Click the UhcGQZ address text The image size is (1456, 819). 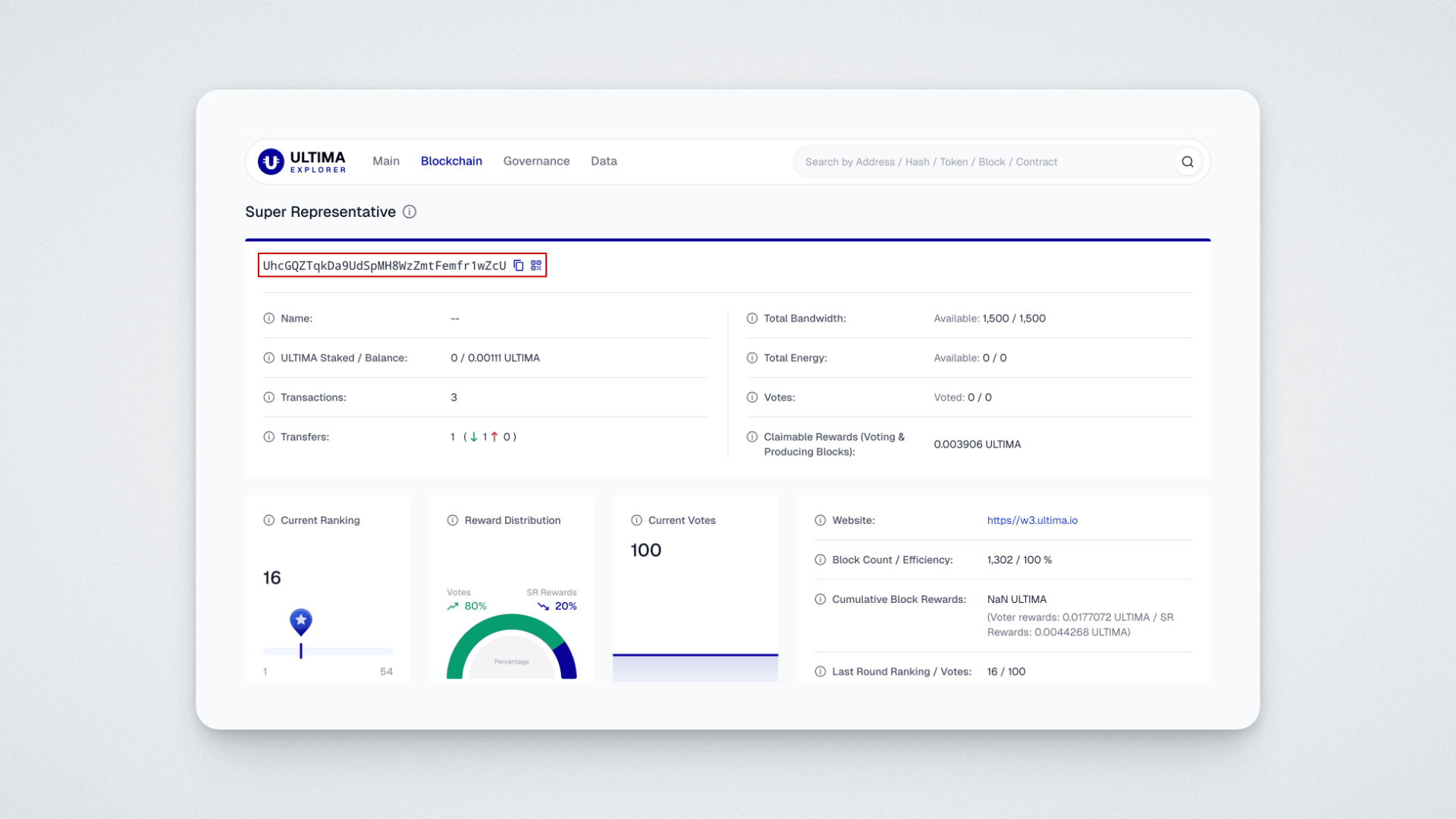click(384, 265)
